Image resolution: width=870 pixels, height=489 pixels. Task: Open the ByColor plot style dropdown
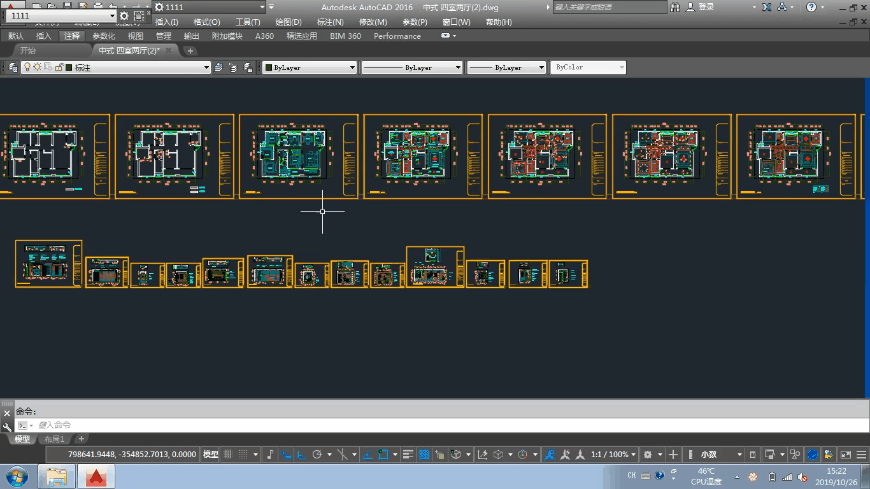[x=588, y=67]
